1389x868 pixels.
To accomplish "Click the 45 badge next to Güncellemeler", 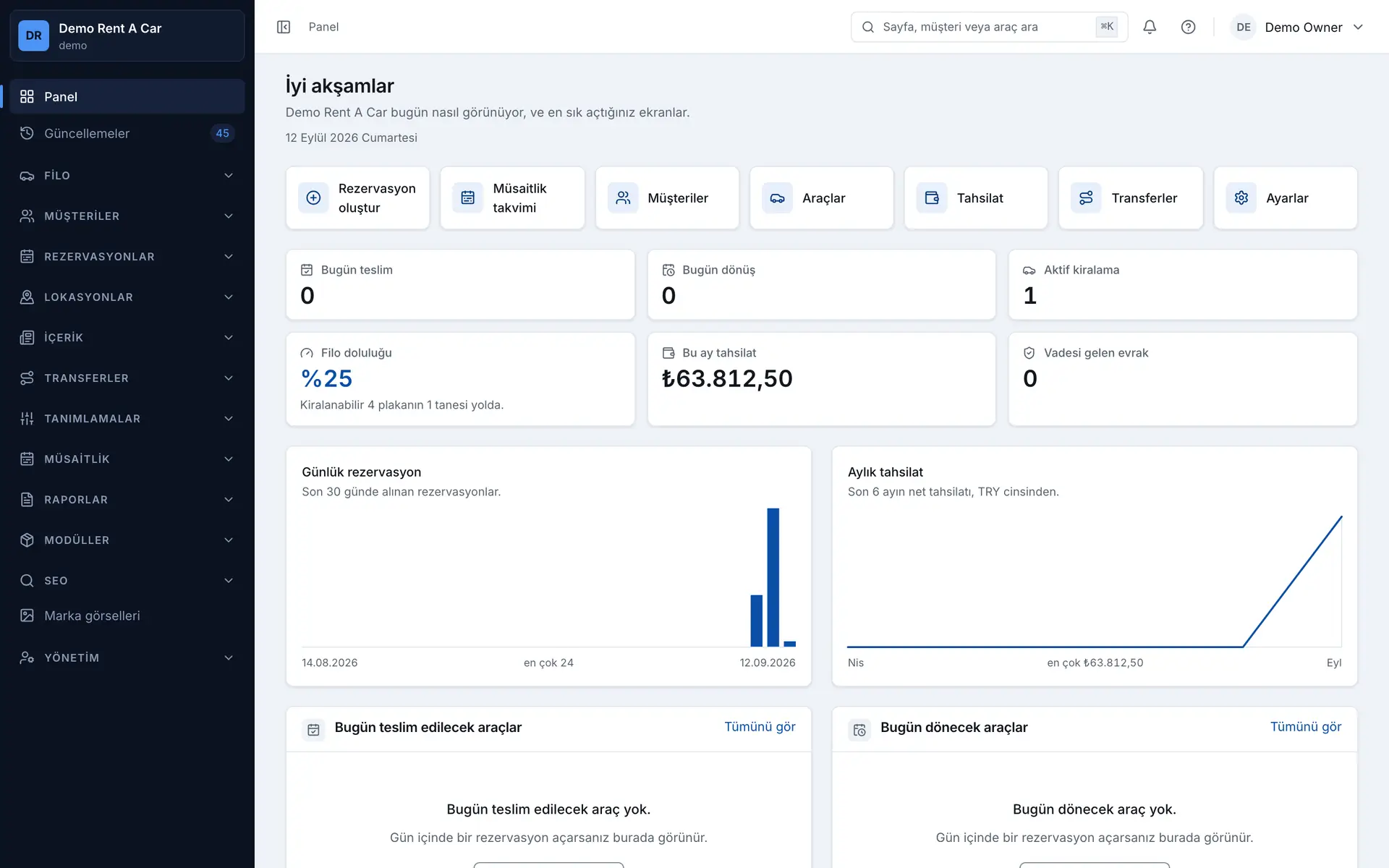I will (x=222, y=133).
